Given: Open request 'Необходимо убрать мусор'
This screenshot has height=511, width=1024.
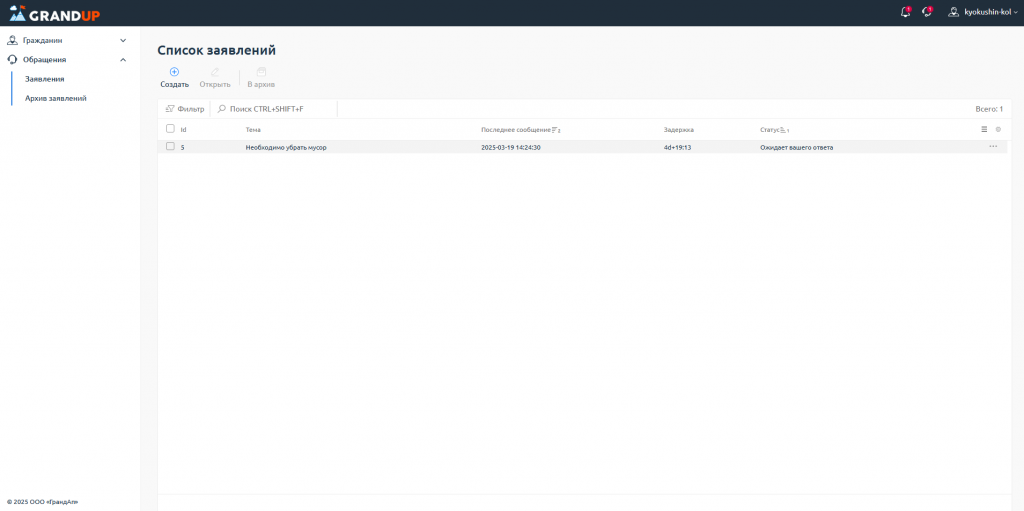Looking at the screenshot, I should pos(286,147).
